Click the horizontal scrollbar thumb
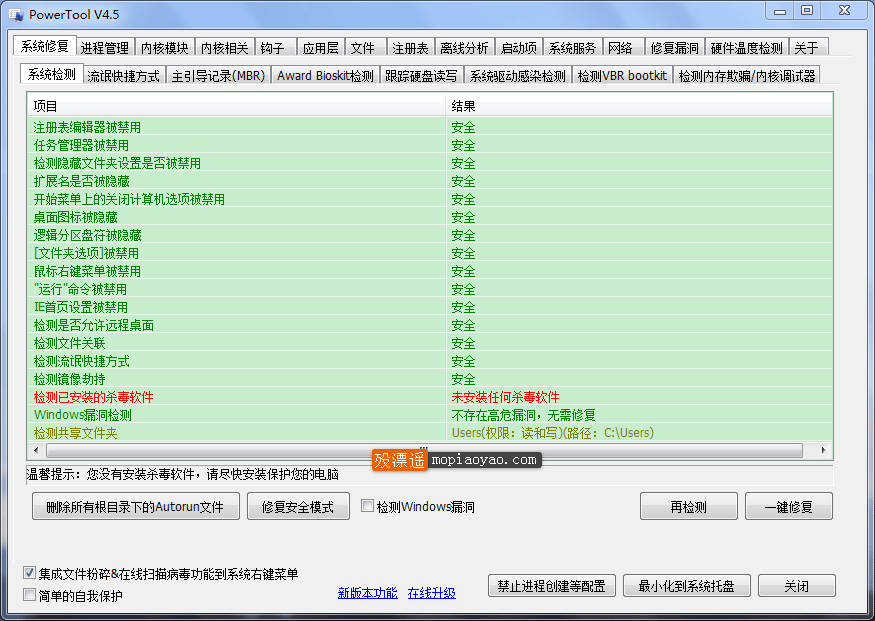875x621 pixels. (424, 450)
